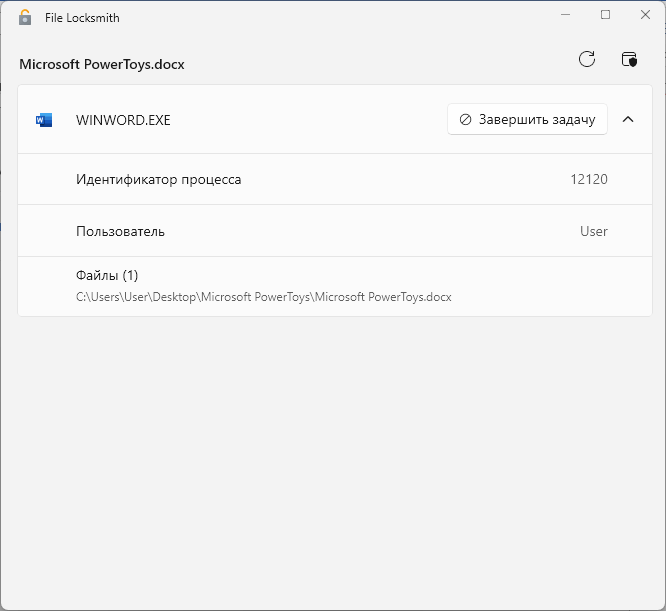This screenshot has width=666, height=611.
Task: Restart as administrator via shield icon
Action: [x=629, y=59]
